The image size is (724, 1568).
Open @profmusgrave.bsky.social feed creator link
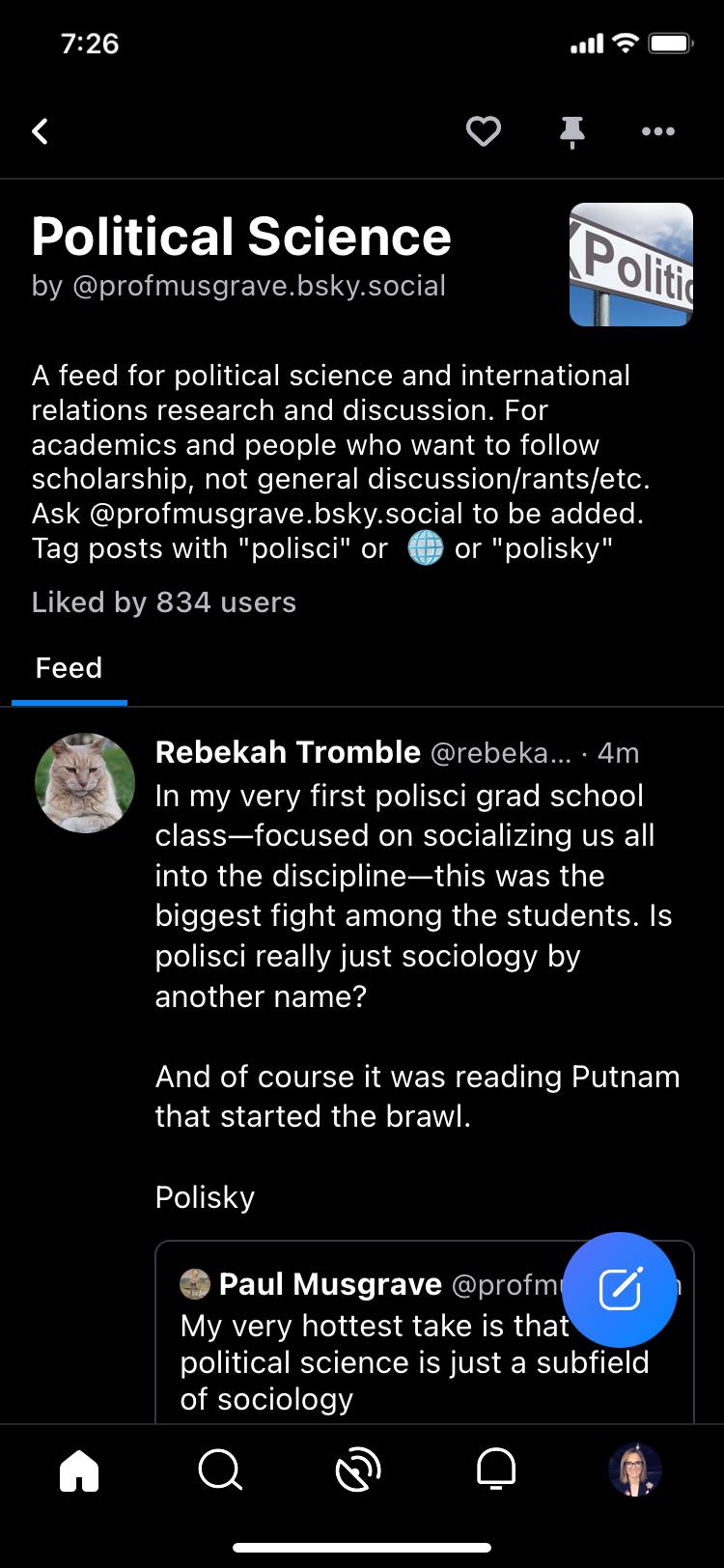(259, 287)
